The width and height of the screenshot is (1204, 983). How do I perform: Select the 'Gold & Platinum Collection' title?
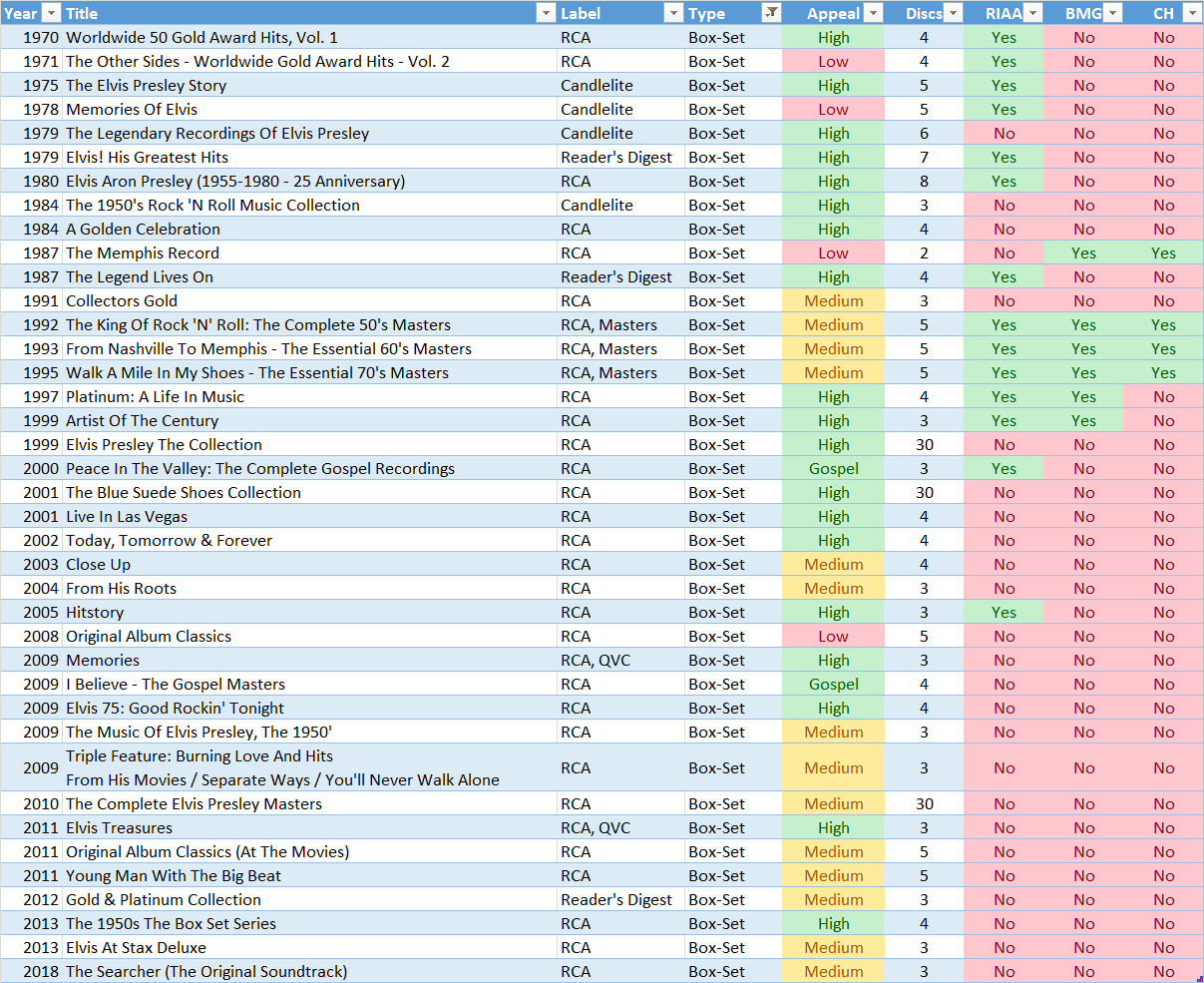point(164,899)
